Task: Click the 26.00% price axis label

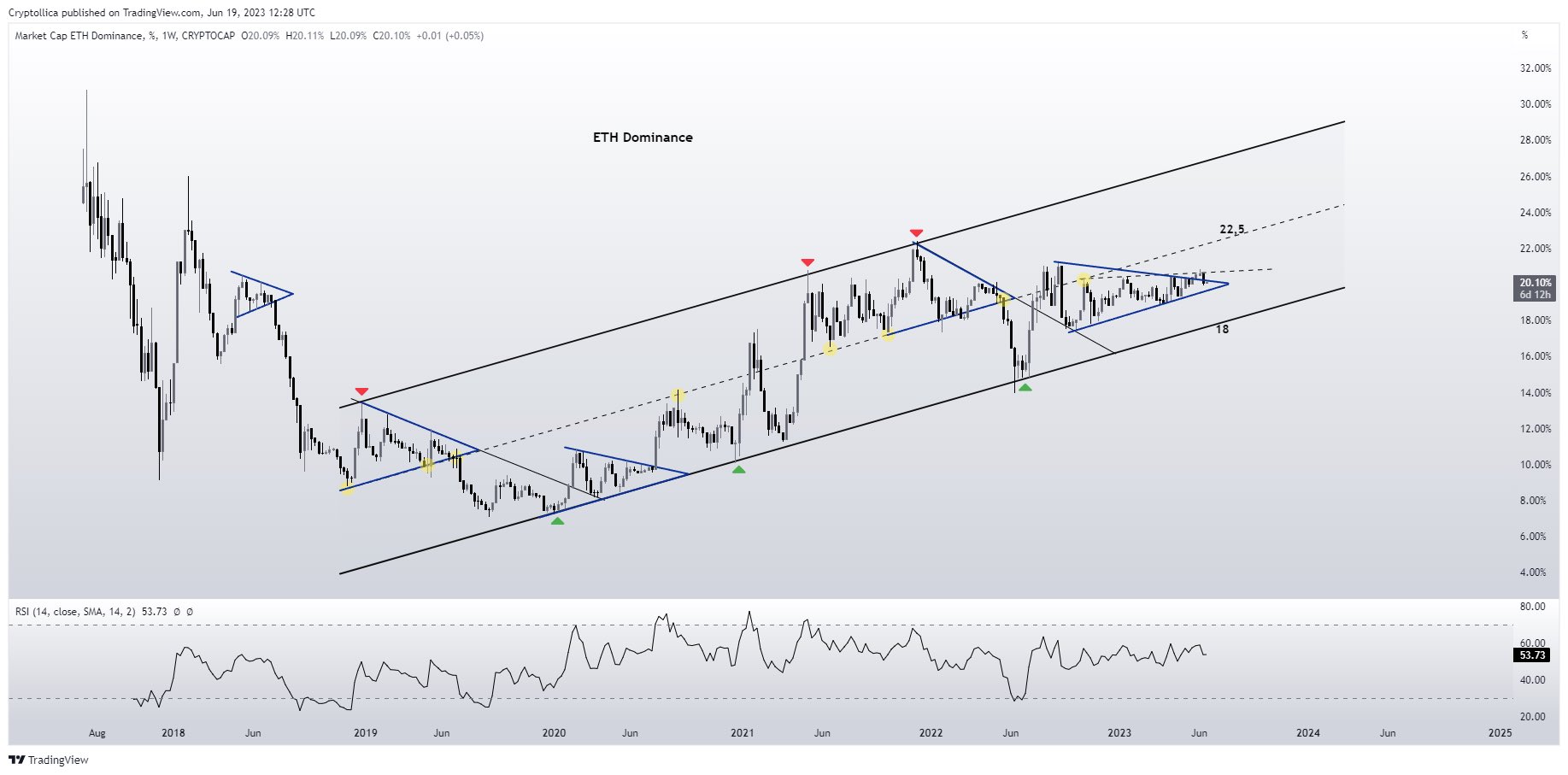Action: pyautogui.click(x=1536, y=177)
